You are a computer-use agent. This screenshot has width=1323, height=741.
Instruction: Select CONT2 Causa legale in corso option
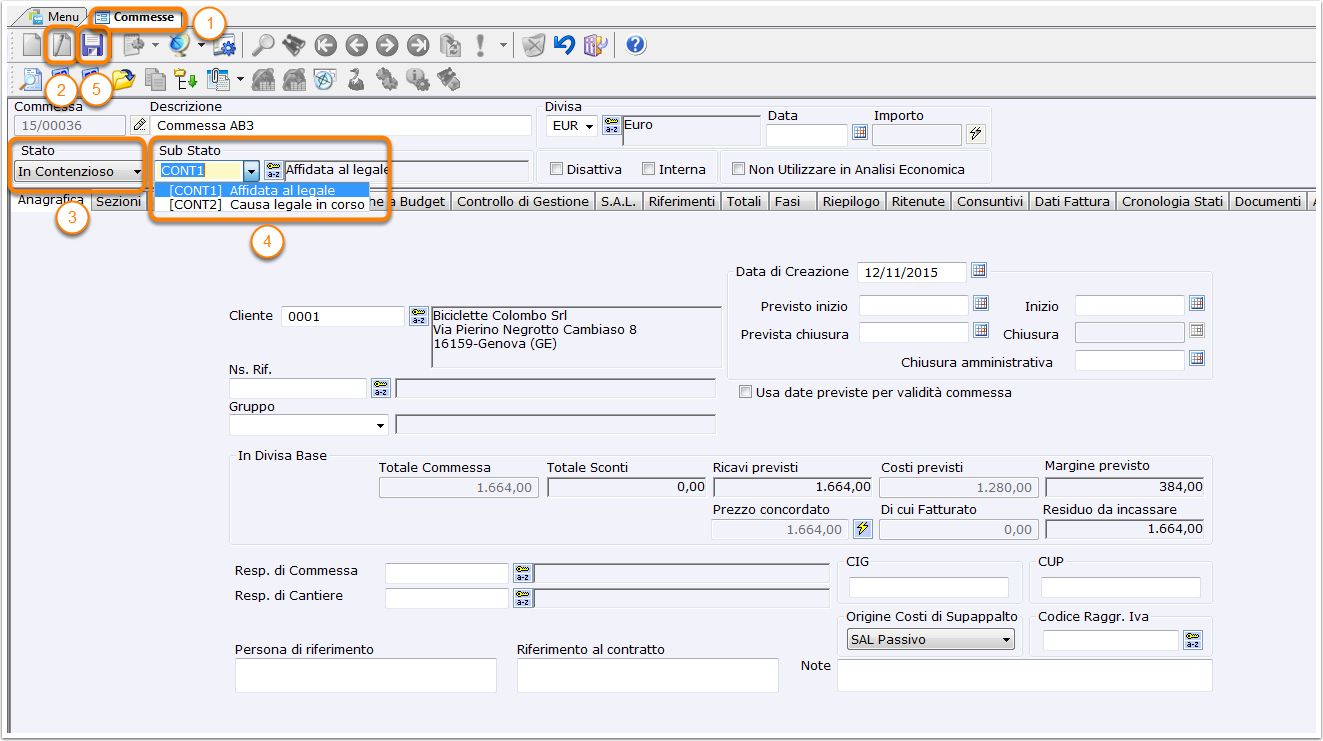[262, 204]
